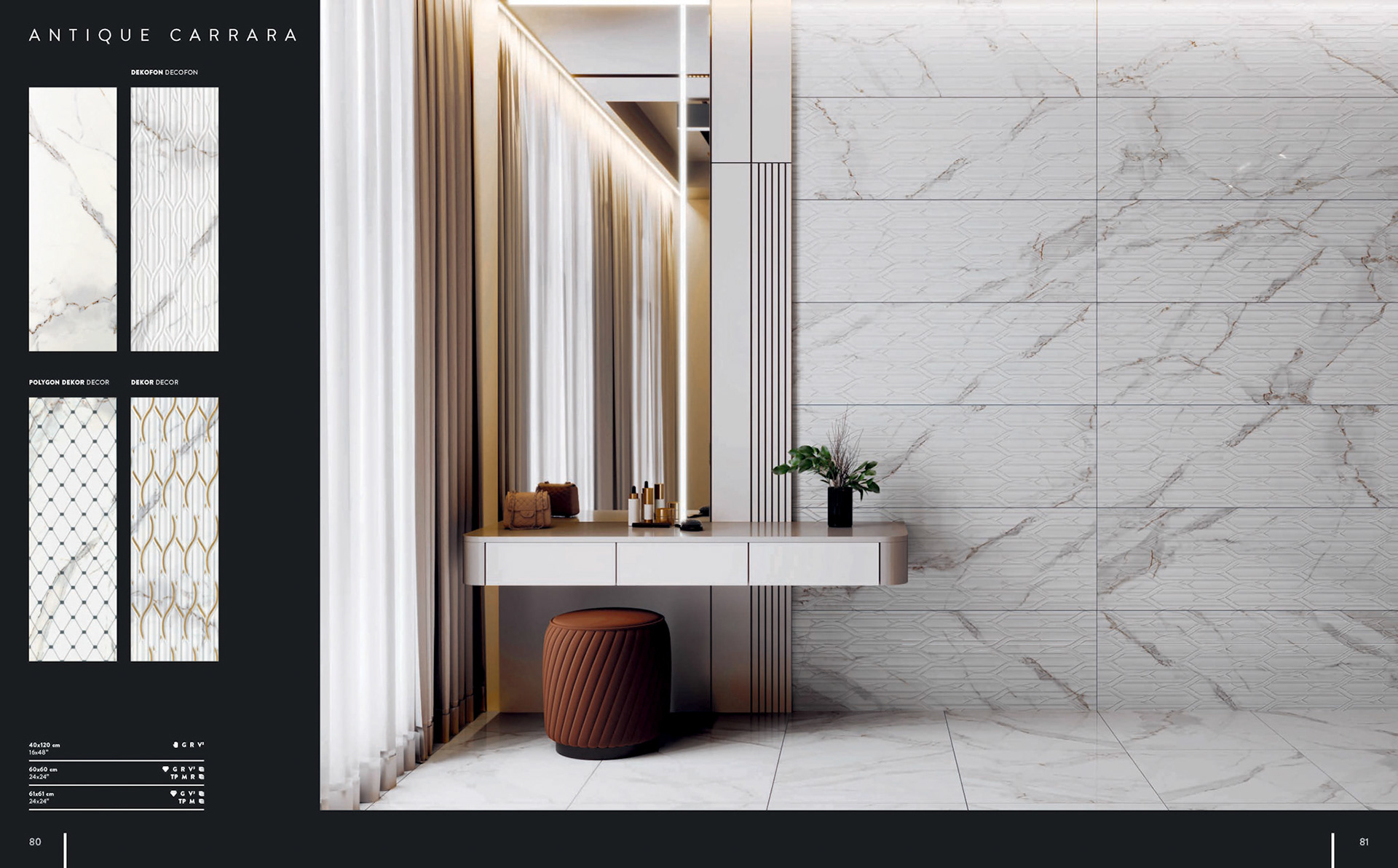Click page number 81
The height and width of the screenshot is (868, 1398).
[1364, 842]
